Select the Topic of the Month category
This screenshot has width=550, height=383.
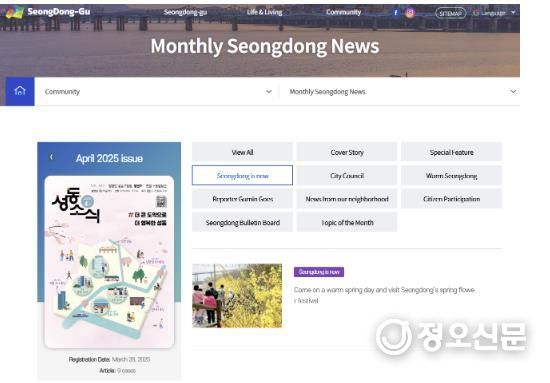[347, 222]
